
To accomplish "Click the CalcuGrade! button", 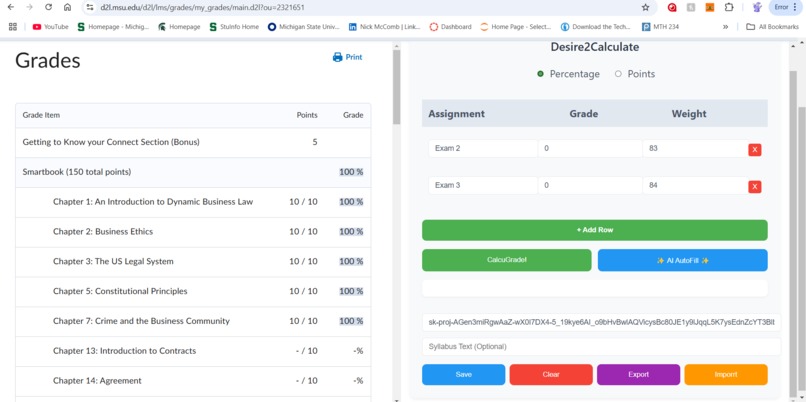I will [507, 260].
